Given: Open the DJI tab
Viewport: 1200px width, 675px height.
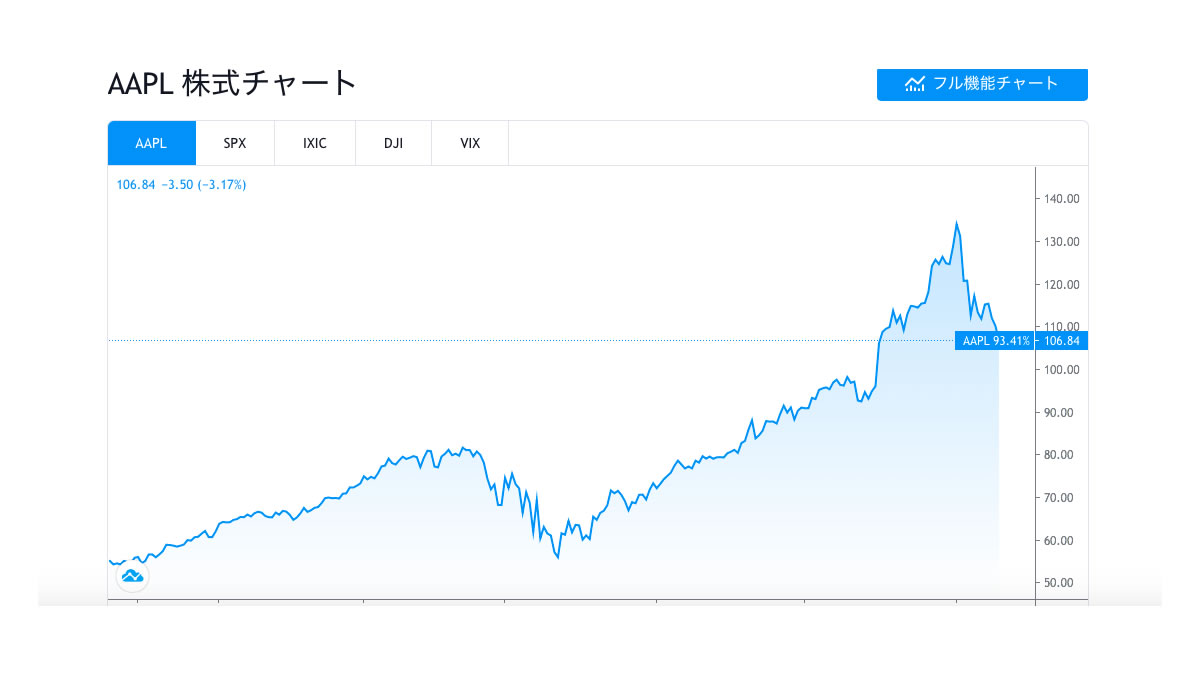Looking at the screenshot, I should tap(393, 143).
